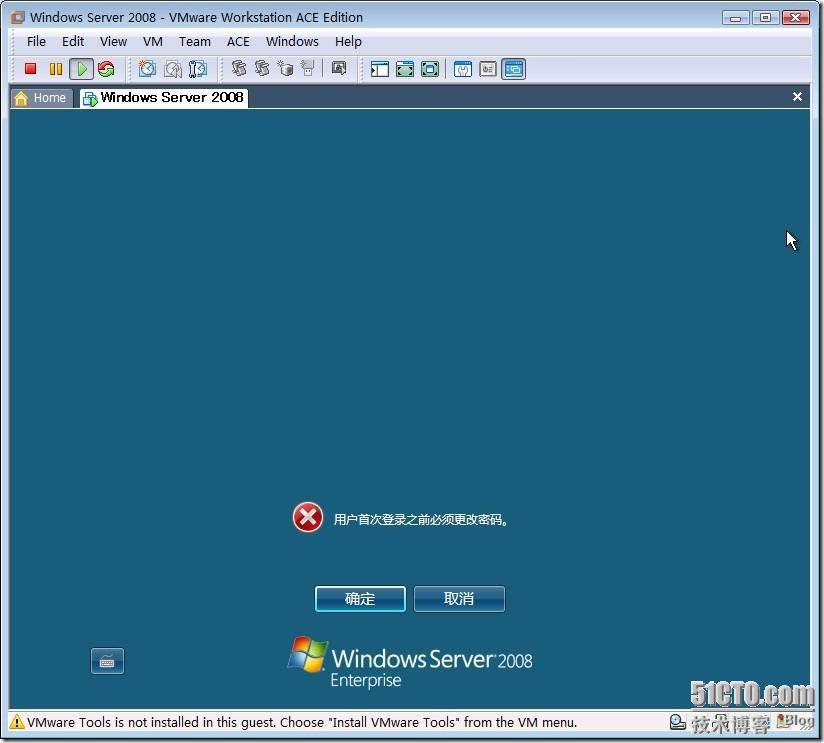The height and width of the screenshot is (743, 824).
Task: Select the Windows Server 2008 tab
Action: point(163,98)
